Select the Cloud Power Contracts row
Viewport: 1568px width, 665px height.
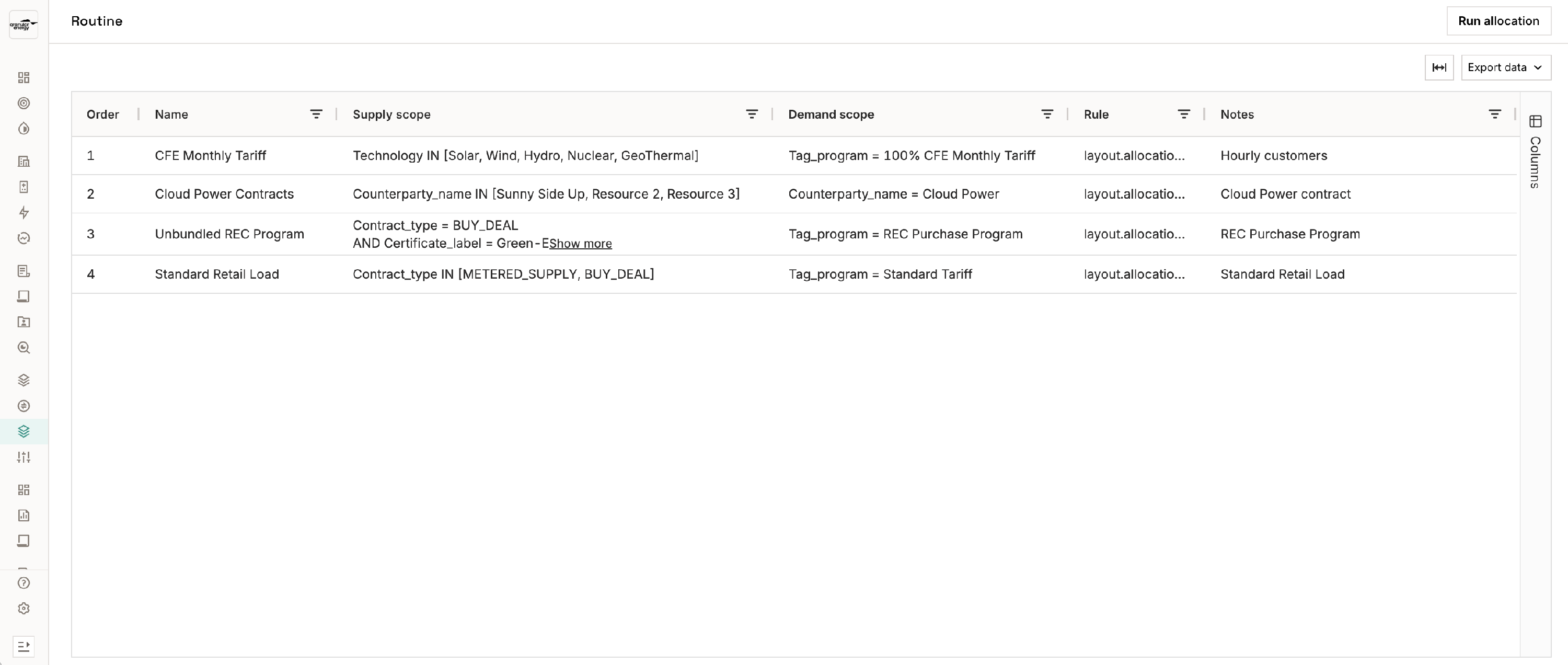224,194
